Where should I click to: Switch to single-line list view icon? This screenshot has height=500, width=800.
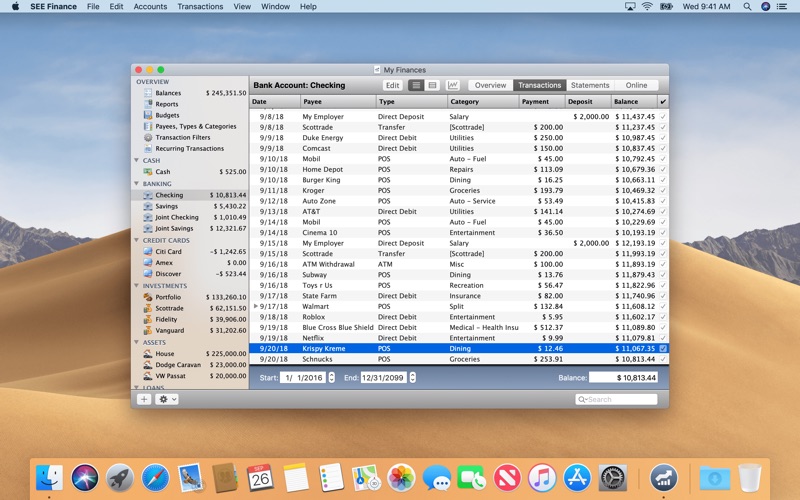(417, 86)
